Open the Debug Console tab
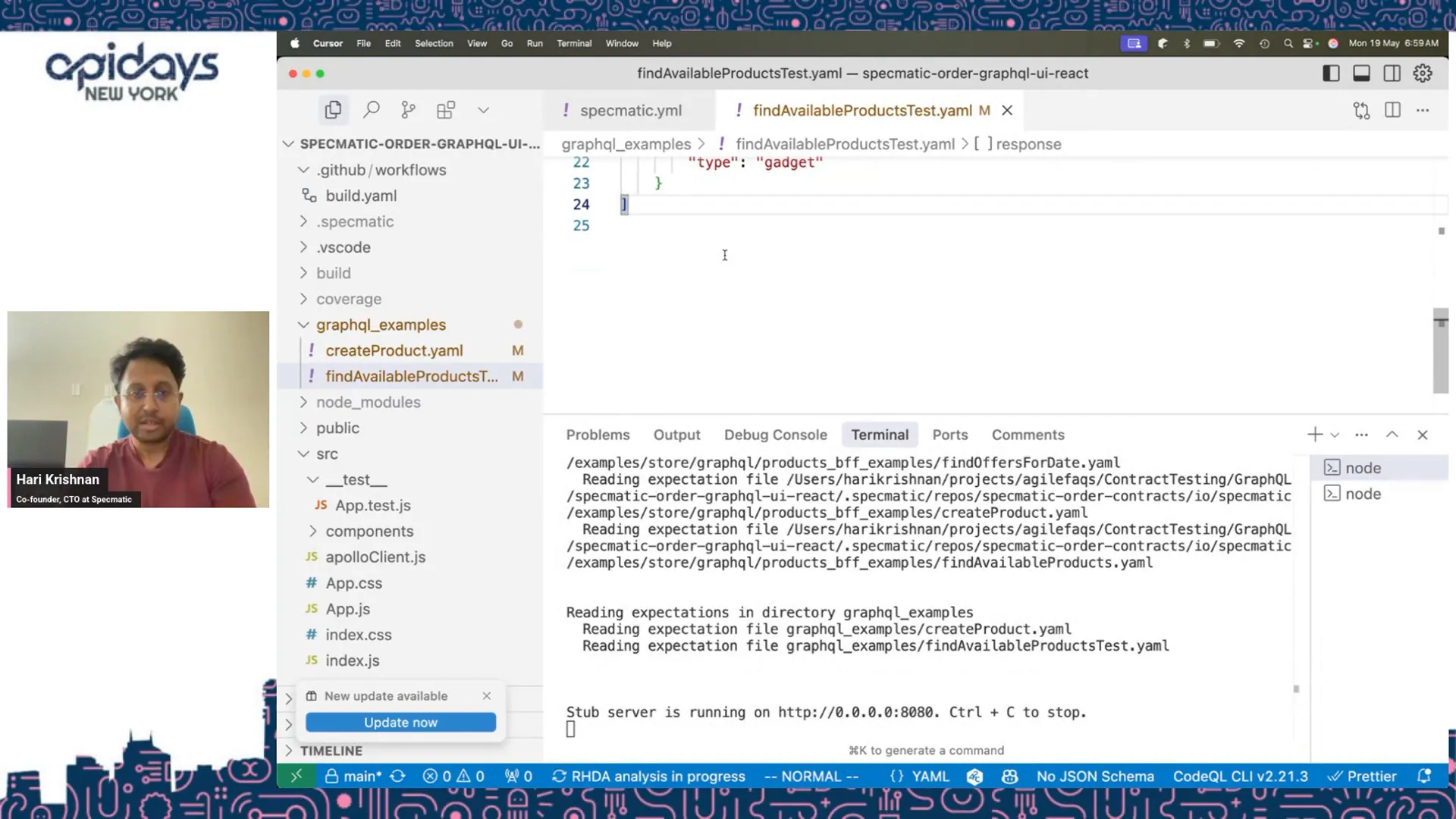The image size is (1456, 819). click(775, 435)
